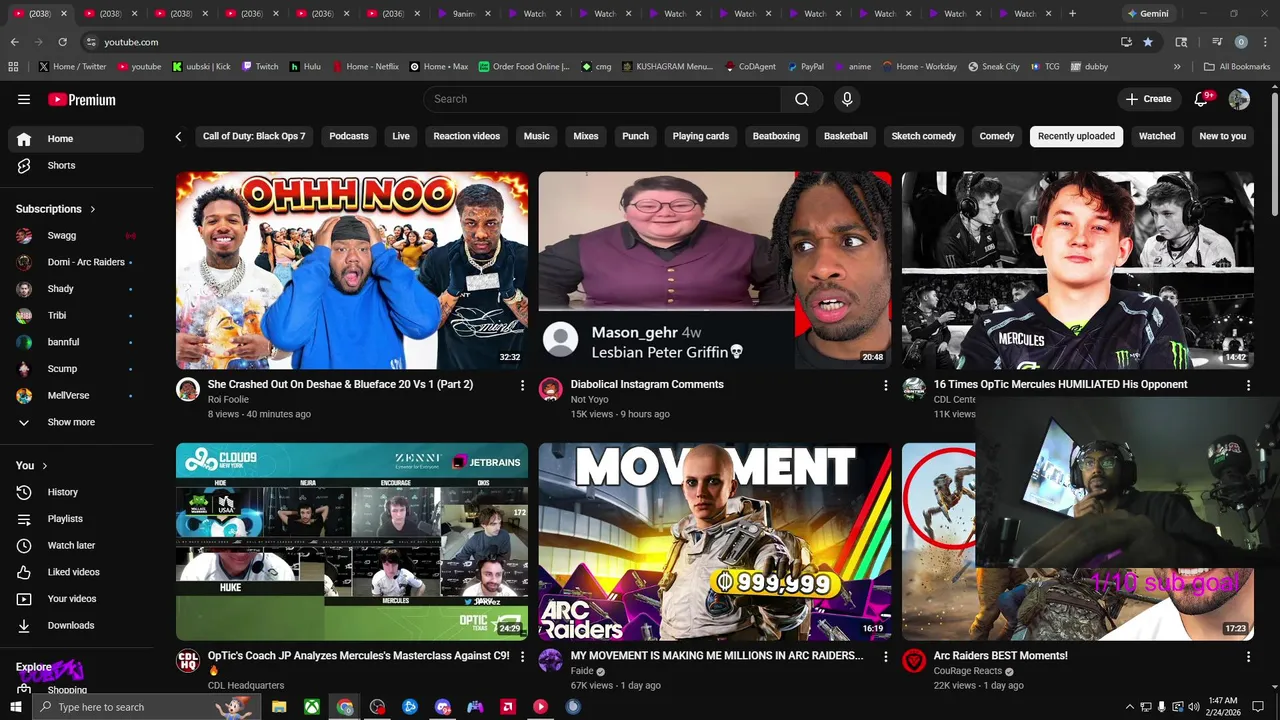Image resolution: width=1280 pixels, height=720 pixels.
Task: Select the Watched chip
Action: [x=1157, y=136]
